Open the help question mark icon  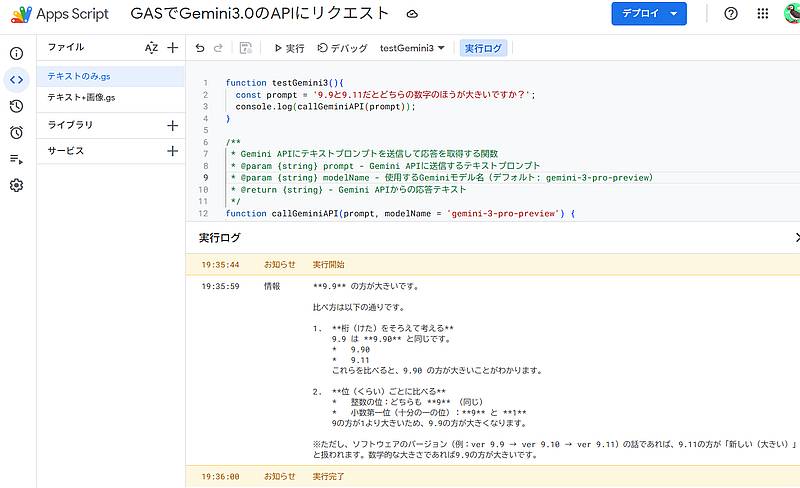point(731,14)
